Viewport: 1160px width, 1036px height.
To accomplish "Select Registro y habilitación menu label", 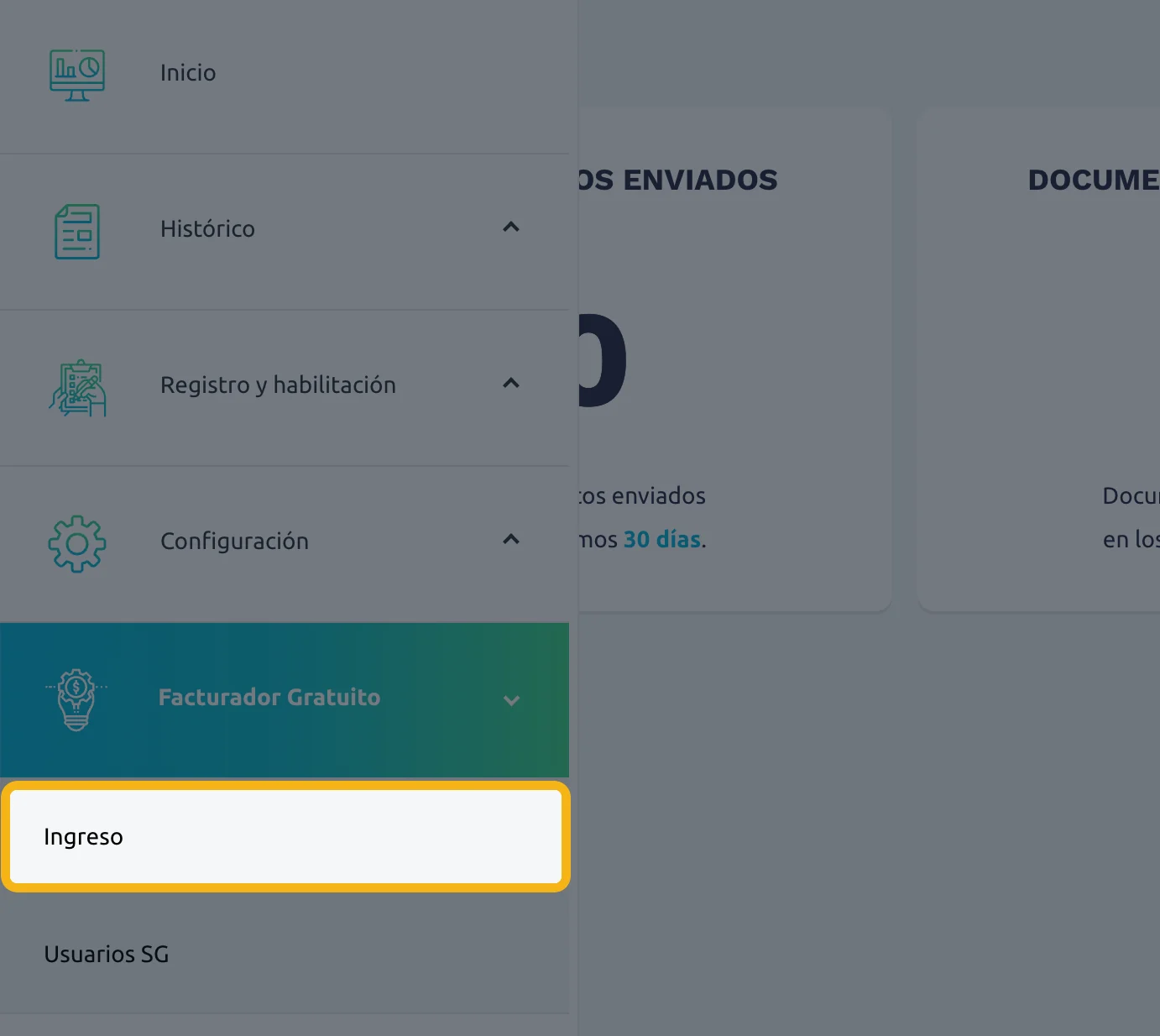I will pos(278,385).
